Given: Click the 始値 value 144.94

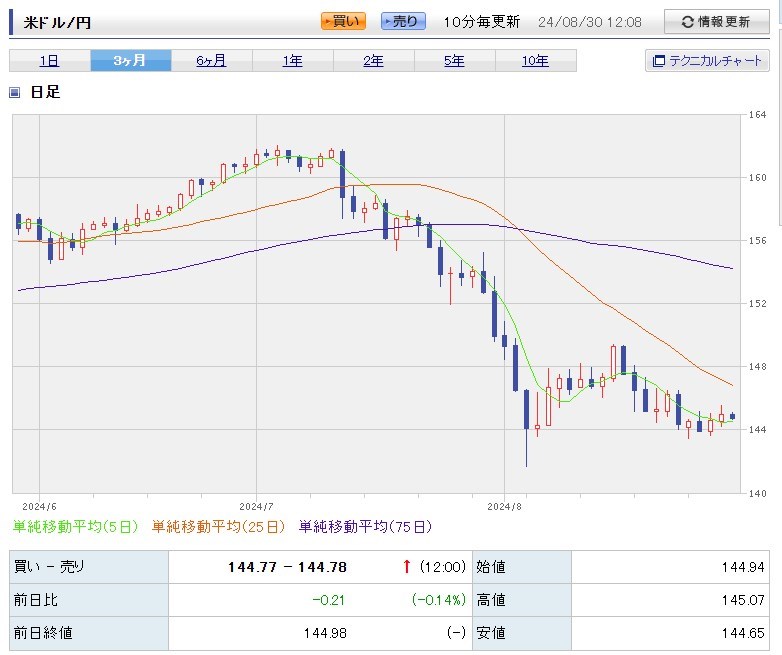Looking at the screenshot, I should click(x=743, y=567).
